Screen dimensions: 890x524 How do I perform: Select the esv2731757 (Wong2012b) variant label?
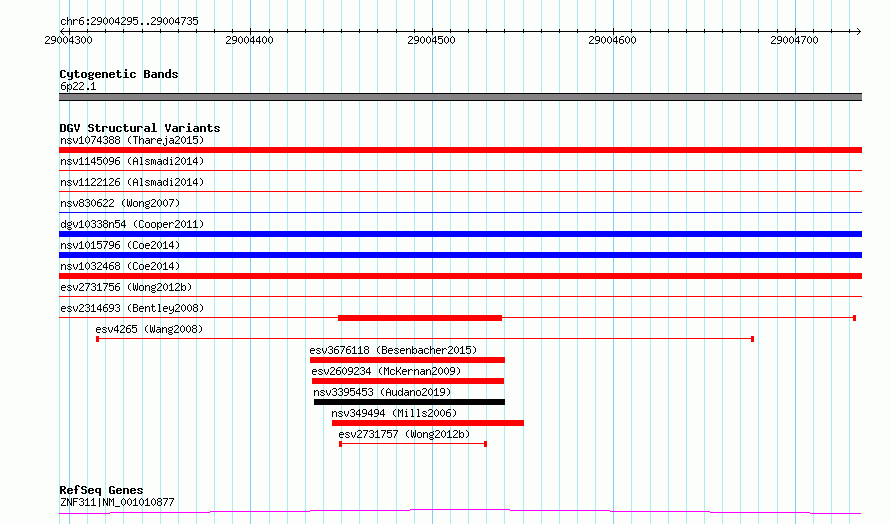coord(404,434)
